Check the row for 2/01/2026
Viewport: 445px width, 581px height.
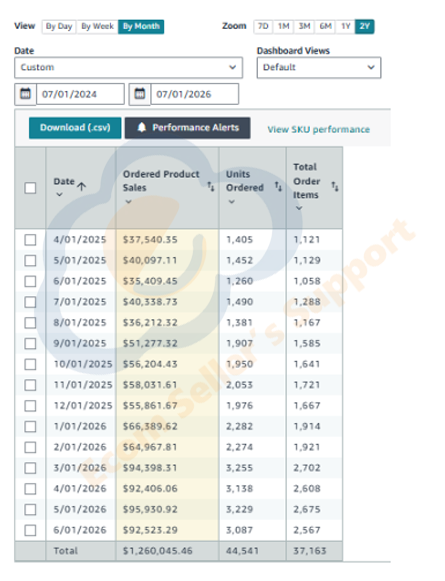[x=30, y=447]
